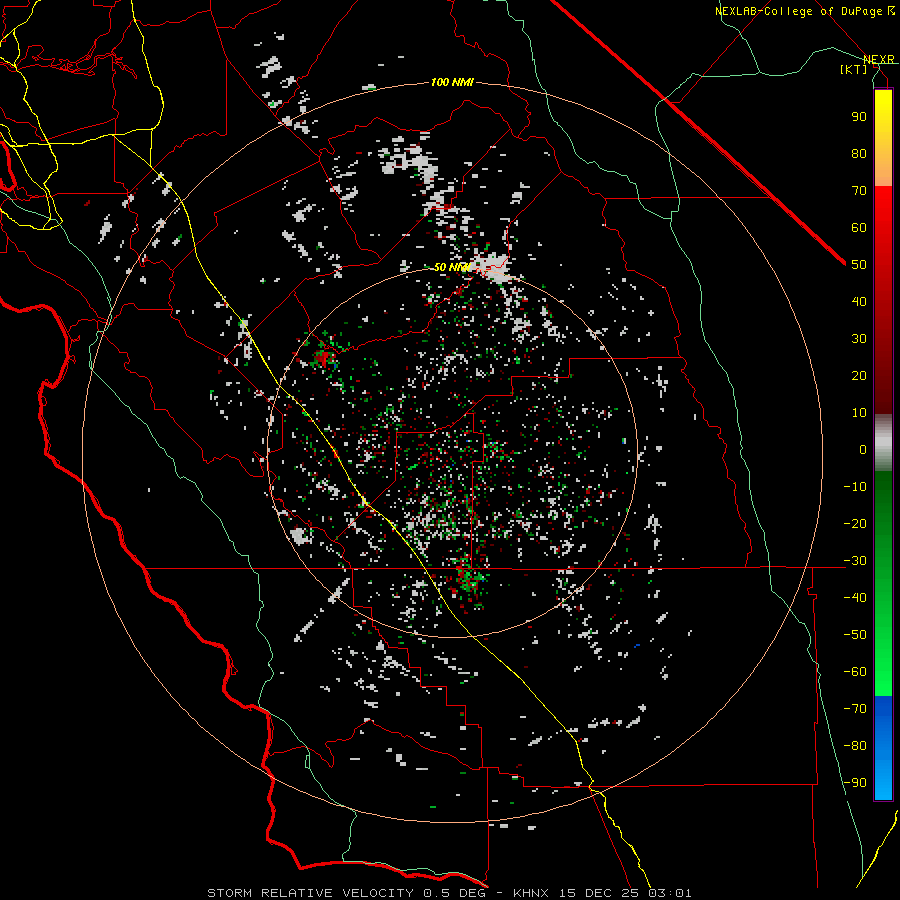The height and width of the screenshot is (900, 900).
Task: Select the 70 value on velocity scale
Action: pyautogui.click(x=859, y=191)
